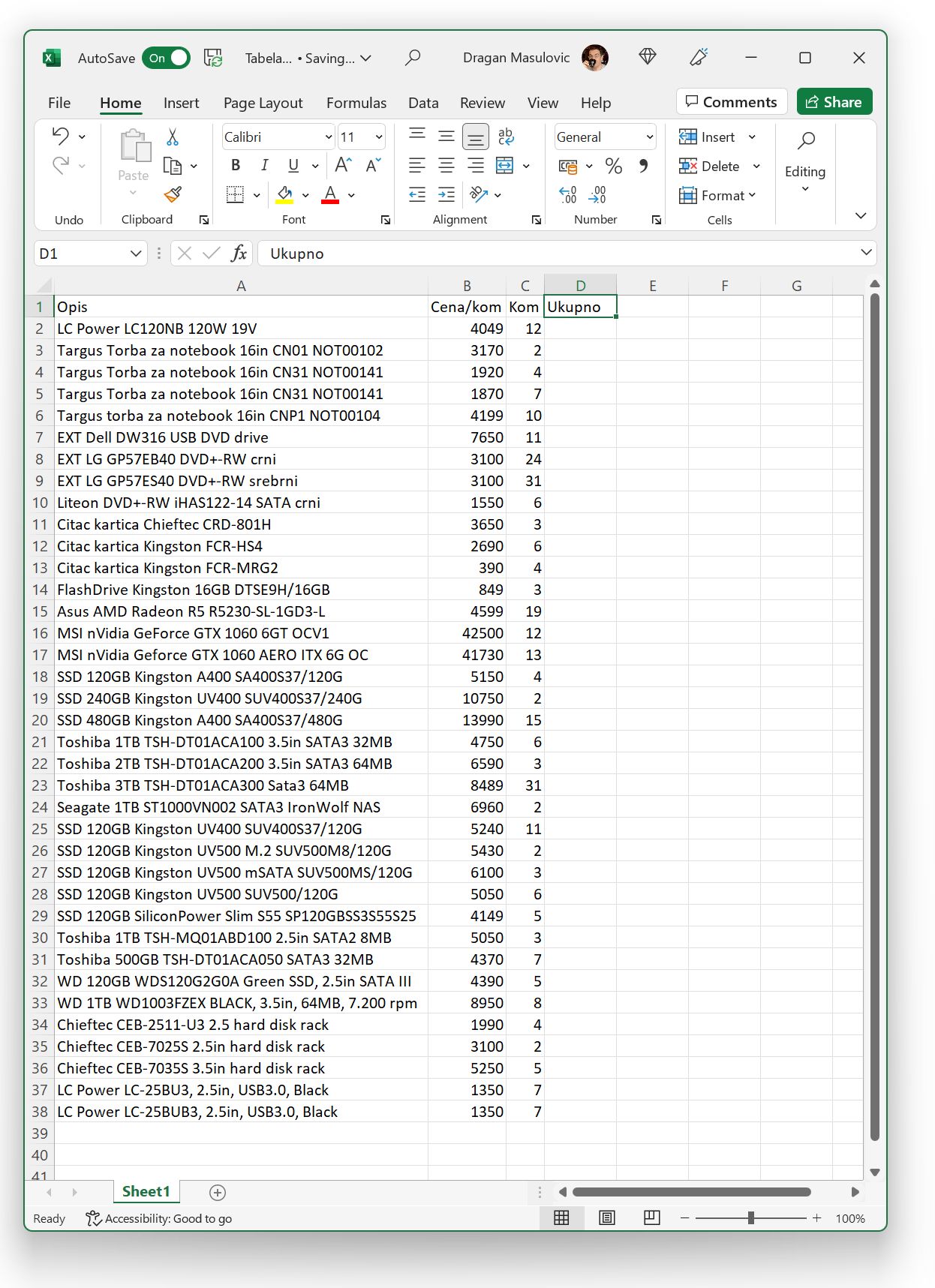
Task: Open Font dialog launcher
Action: click(x=386, y=220)
